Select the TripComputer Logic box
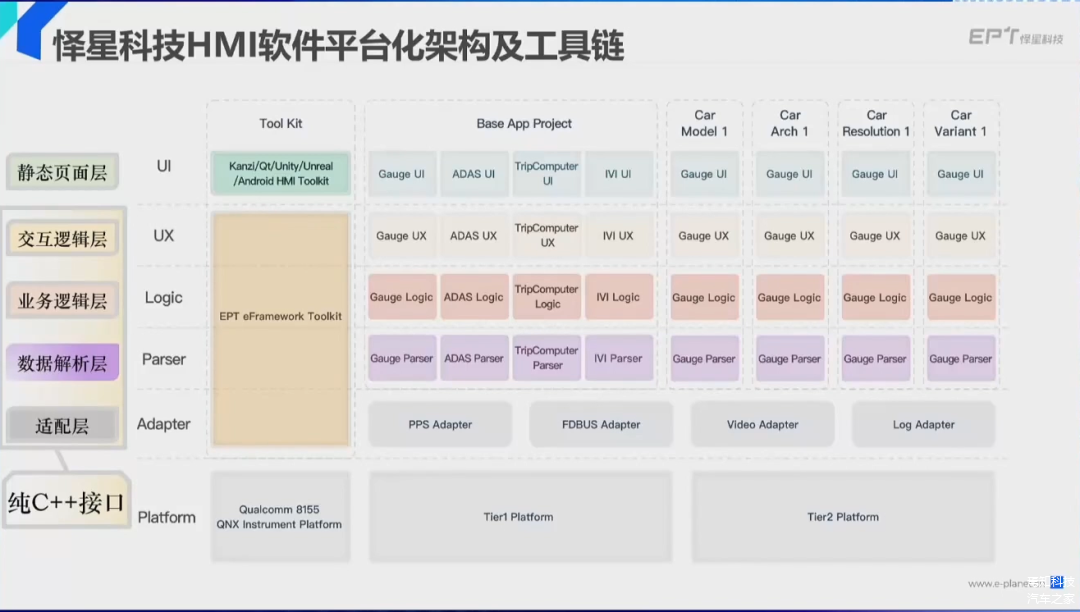 pos(547,297)
